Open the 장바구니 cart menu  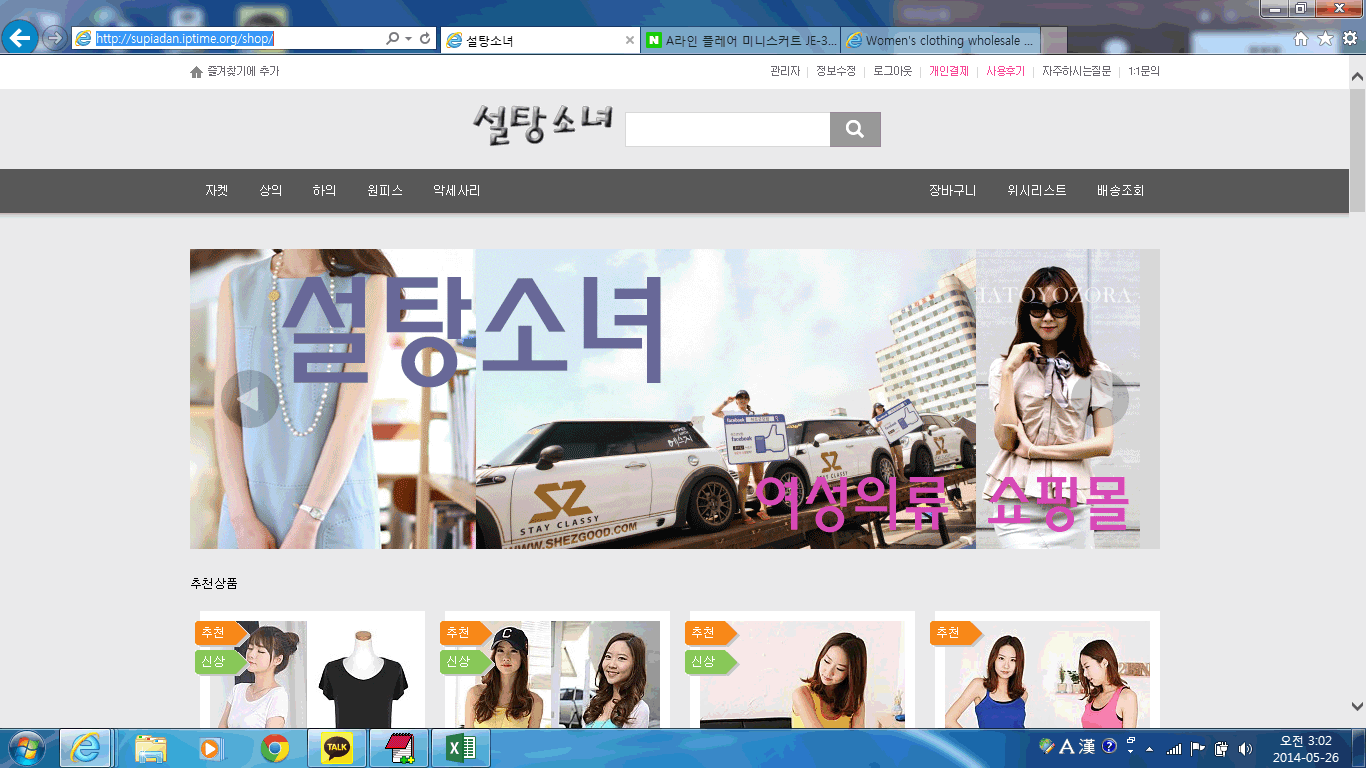tap(953, 190)
